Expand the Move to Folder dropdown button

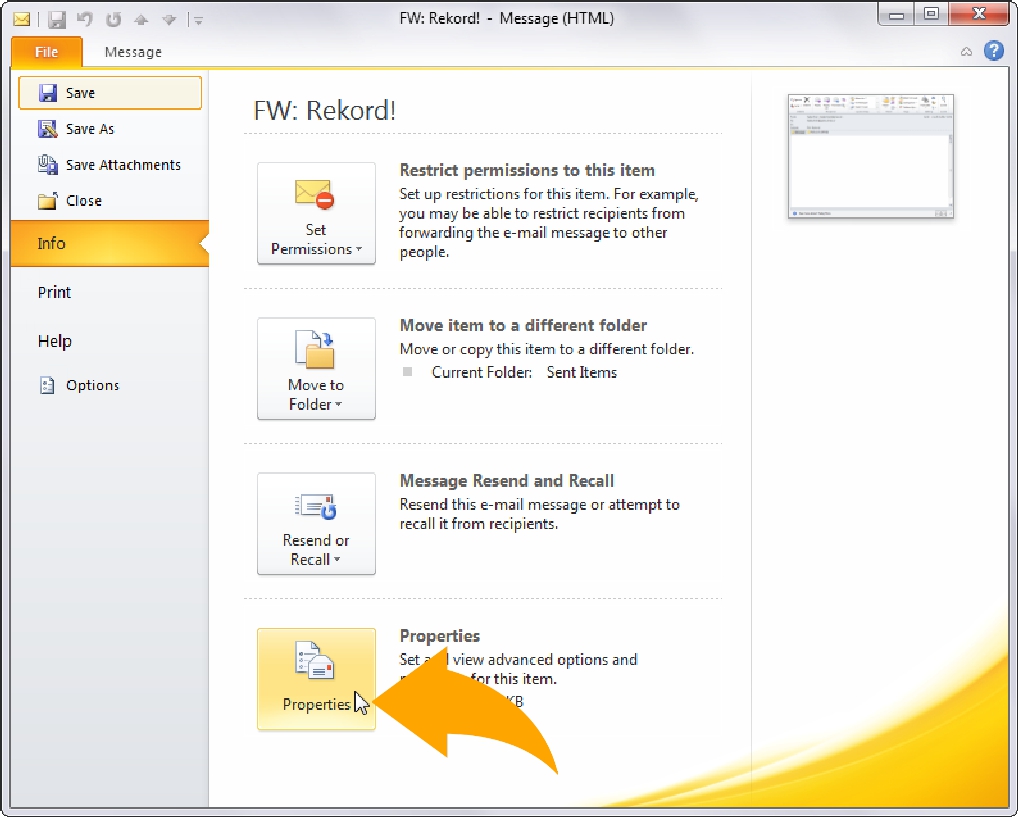(x=316, y=368)
